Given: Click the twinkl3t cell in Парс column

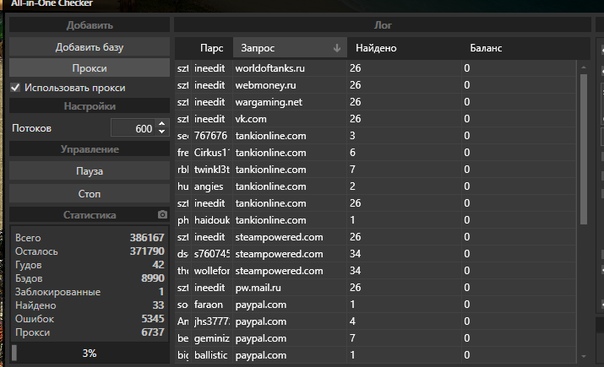Looking at the screenshot, I should point(211,169).
